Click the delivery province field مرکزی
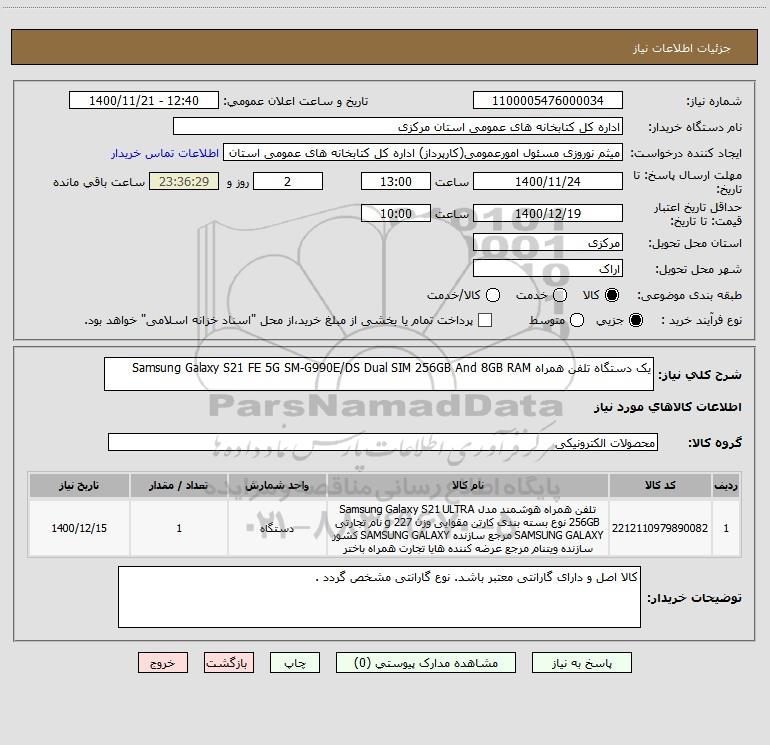The image size is (770, 745). [x=548, y=243]
